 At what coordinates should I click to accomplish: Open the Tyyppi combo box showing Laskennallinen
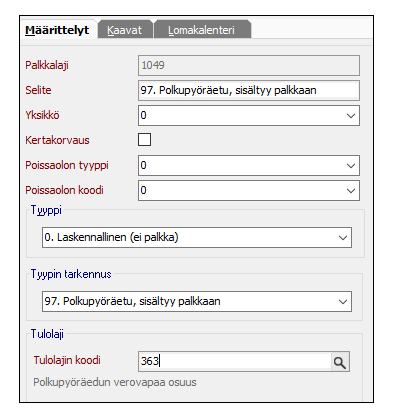(197, 237)
